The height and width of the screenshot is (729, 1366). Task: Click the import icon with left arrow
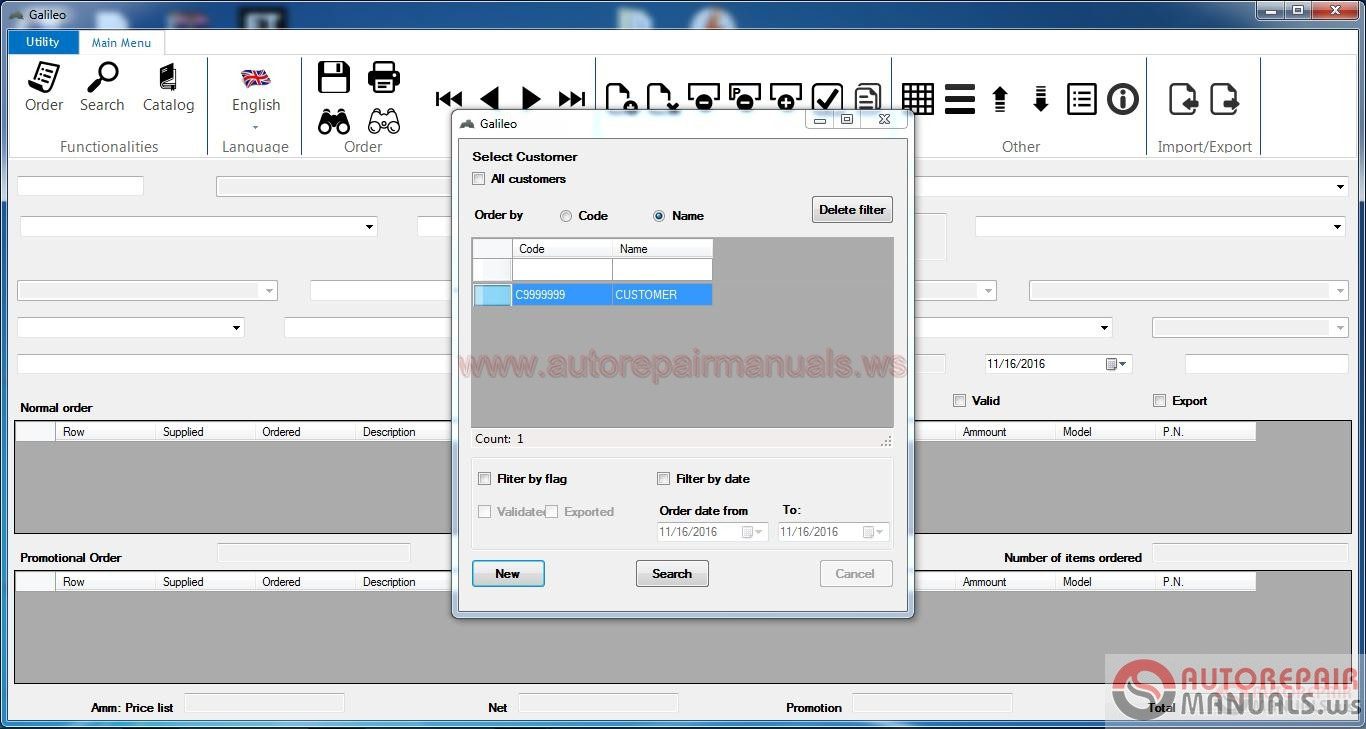(x=1184, y=99)
